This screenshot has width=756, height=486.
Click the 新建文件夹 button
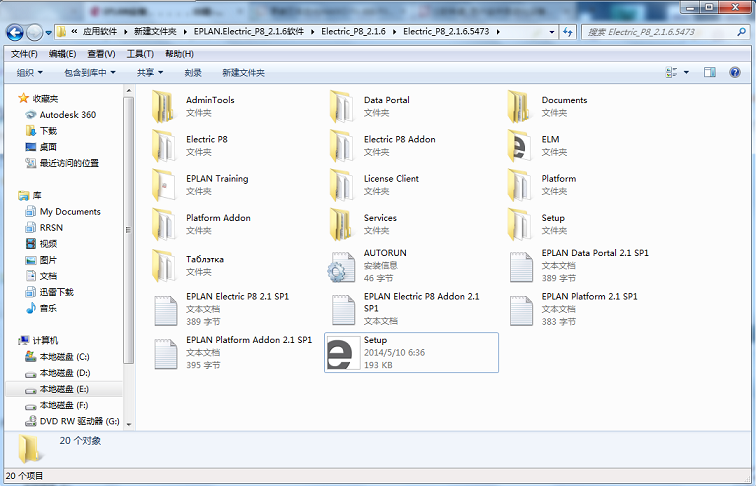point(243,72)
